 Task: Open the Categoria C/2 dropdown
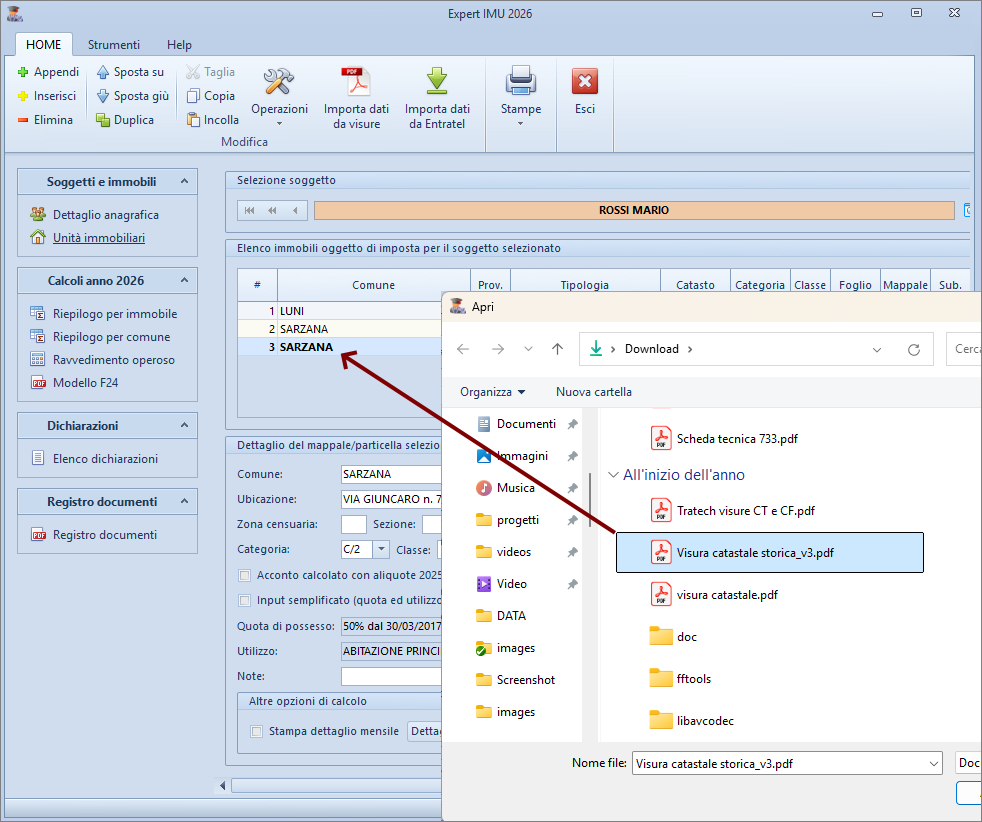[381, 549]
